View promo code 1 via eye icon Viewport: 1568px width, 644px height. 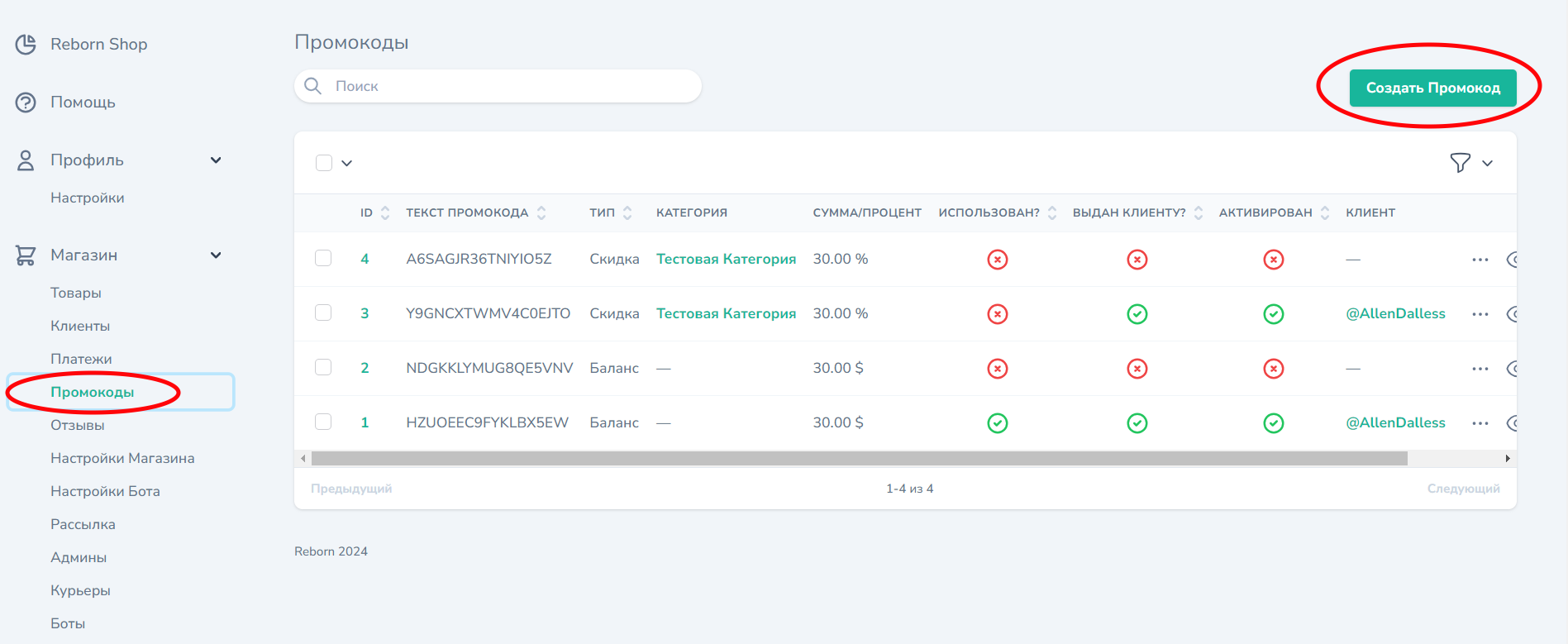click(x=1512, y=423)
